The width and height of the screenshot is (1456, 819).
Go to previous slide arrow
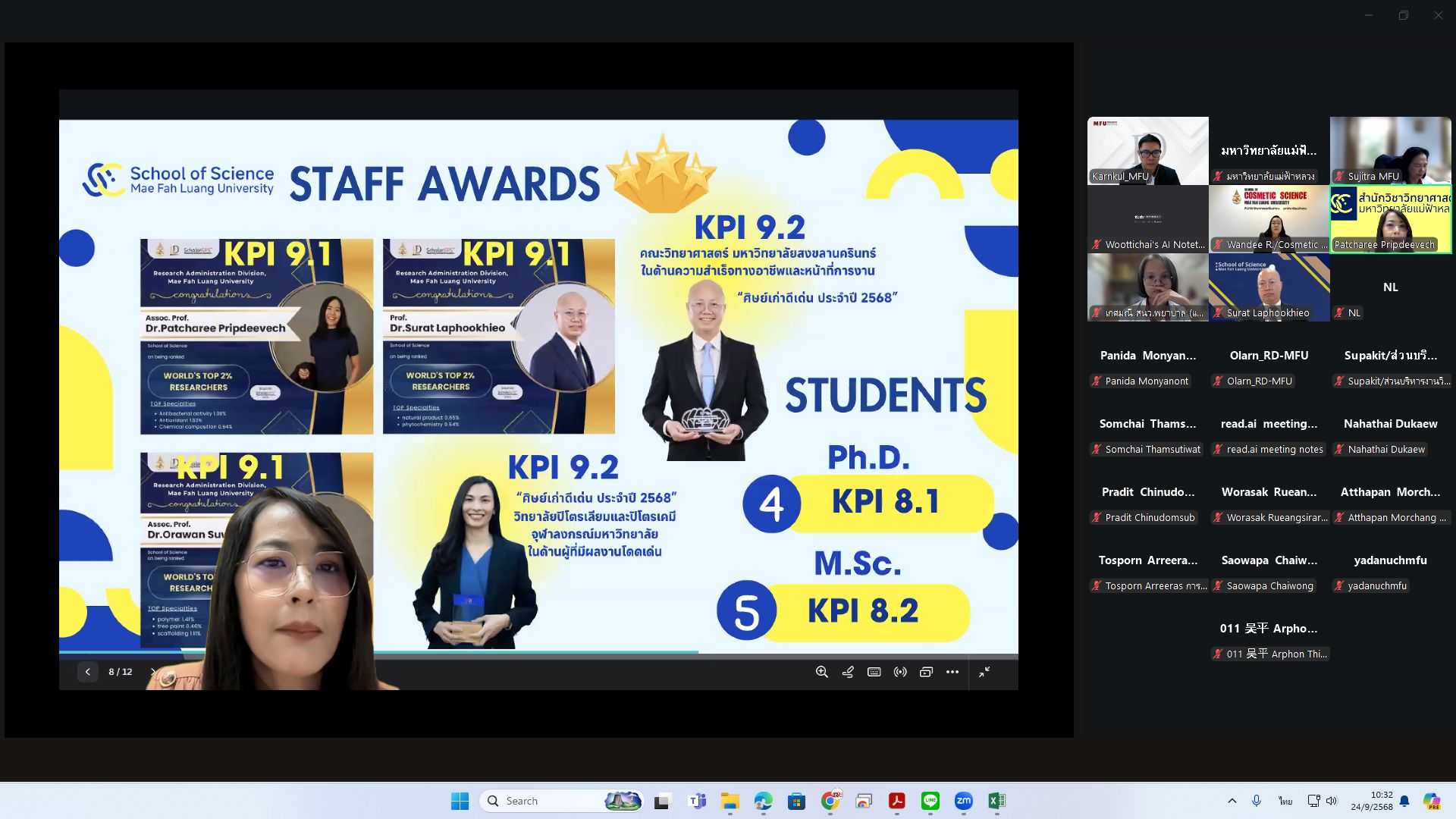click(87, 672)
